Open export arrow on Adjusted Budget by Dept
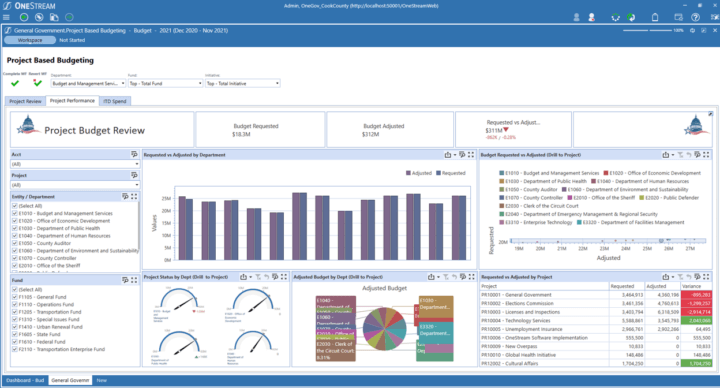The width and height of the screenshot is (720, 388). coord(439,277)
